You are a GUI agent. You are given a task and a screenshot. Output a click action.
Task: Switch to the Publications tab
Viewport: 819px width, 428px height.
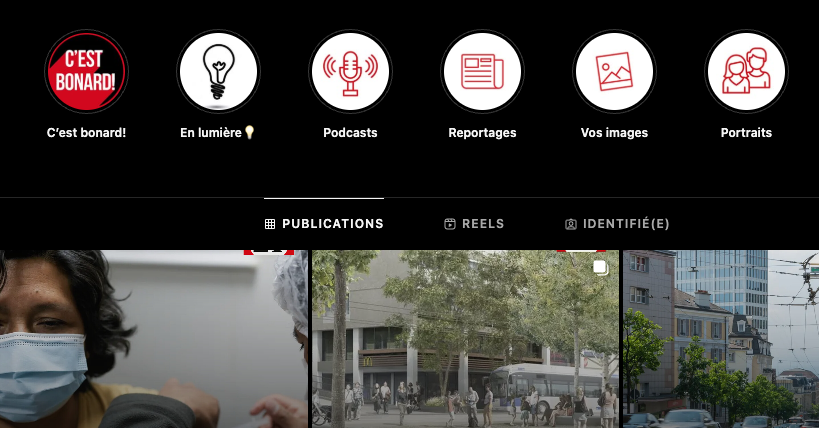(324, 224)
